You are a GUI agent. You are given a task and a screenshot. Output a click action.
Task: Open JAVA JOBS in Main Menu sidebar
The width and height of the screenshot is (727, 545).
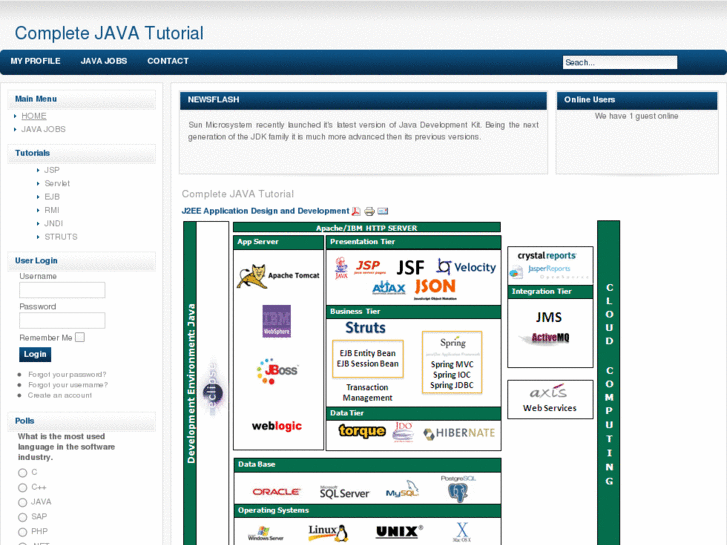click(43, 129)
